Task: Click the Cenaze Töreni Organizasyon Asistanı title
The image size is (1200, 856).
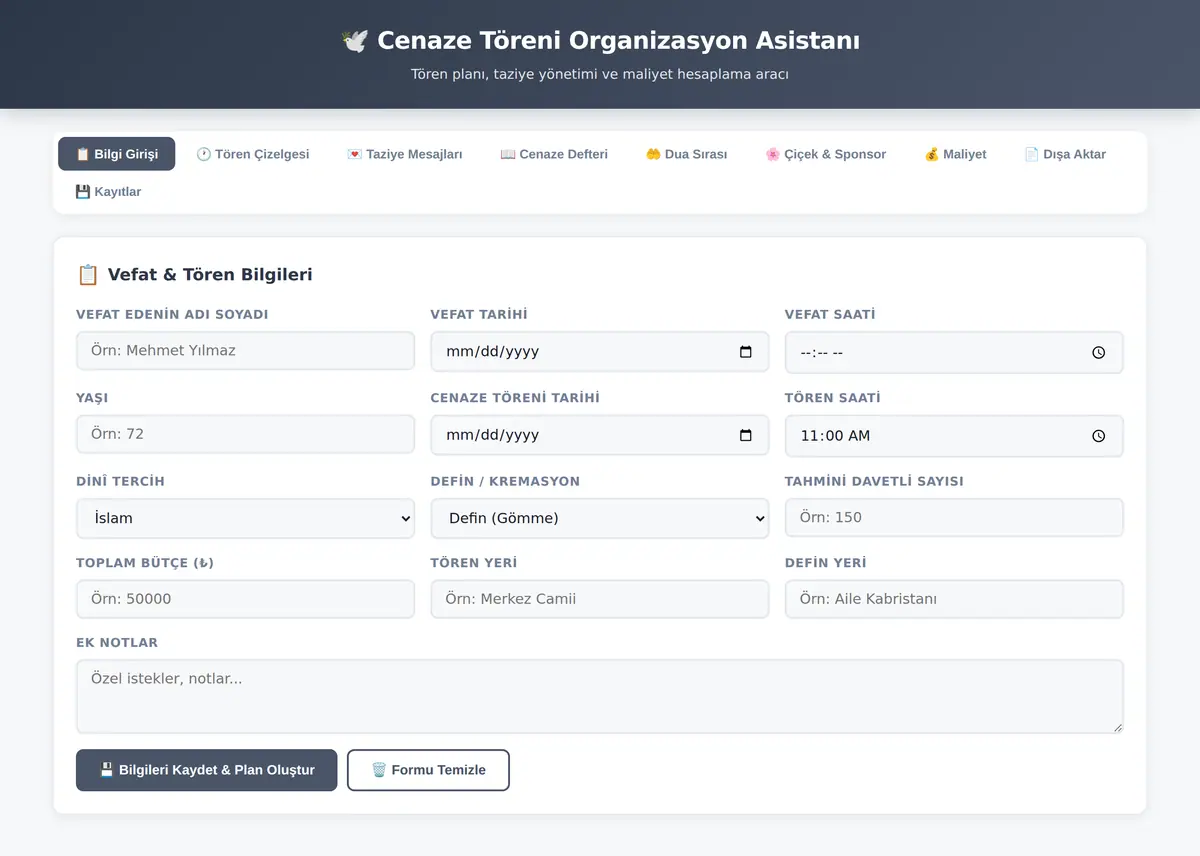Action: (x=600, y=41)
